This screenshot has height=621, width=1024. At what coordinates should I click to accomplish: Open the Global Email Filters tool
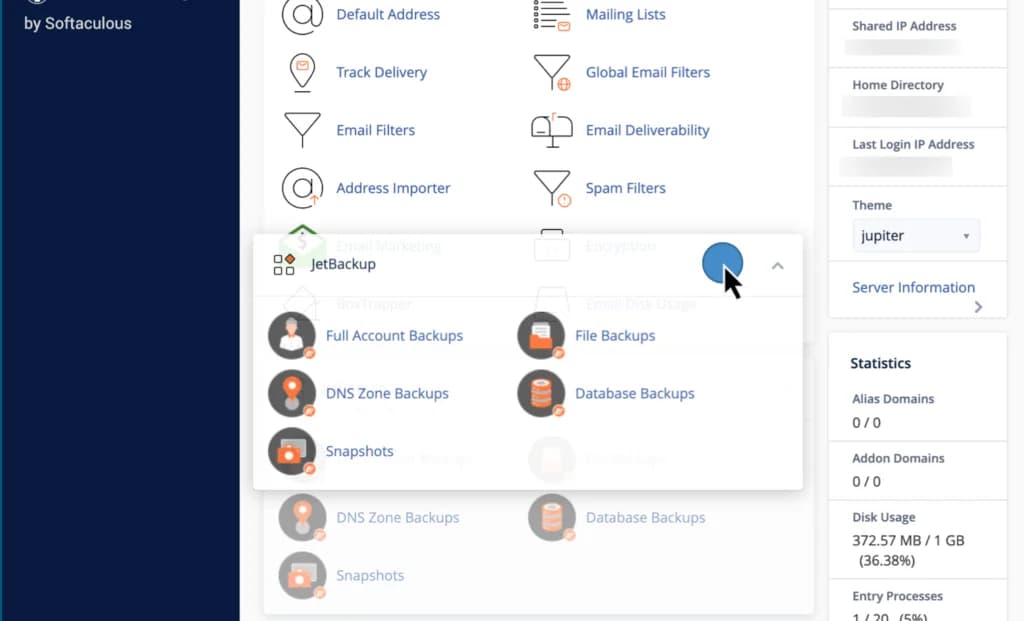point(645,72)
